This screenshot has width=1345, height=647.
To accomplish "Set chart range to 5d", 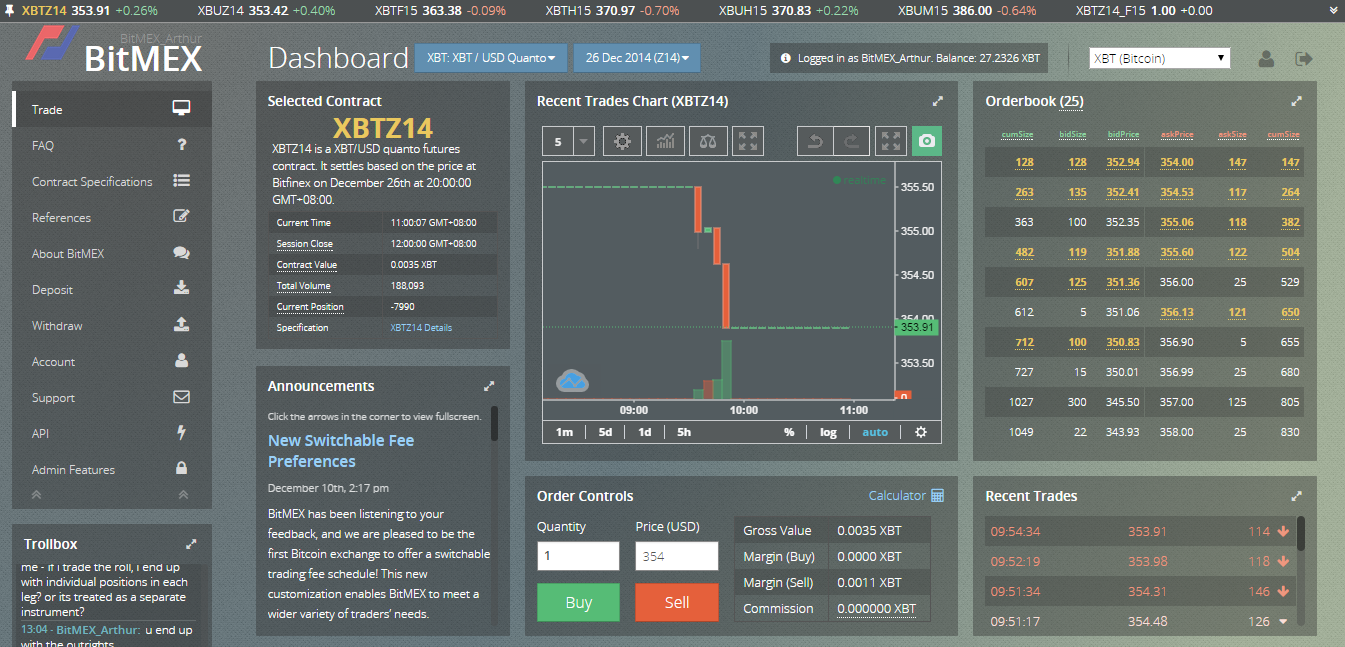I will (x=605, y=432).
